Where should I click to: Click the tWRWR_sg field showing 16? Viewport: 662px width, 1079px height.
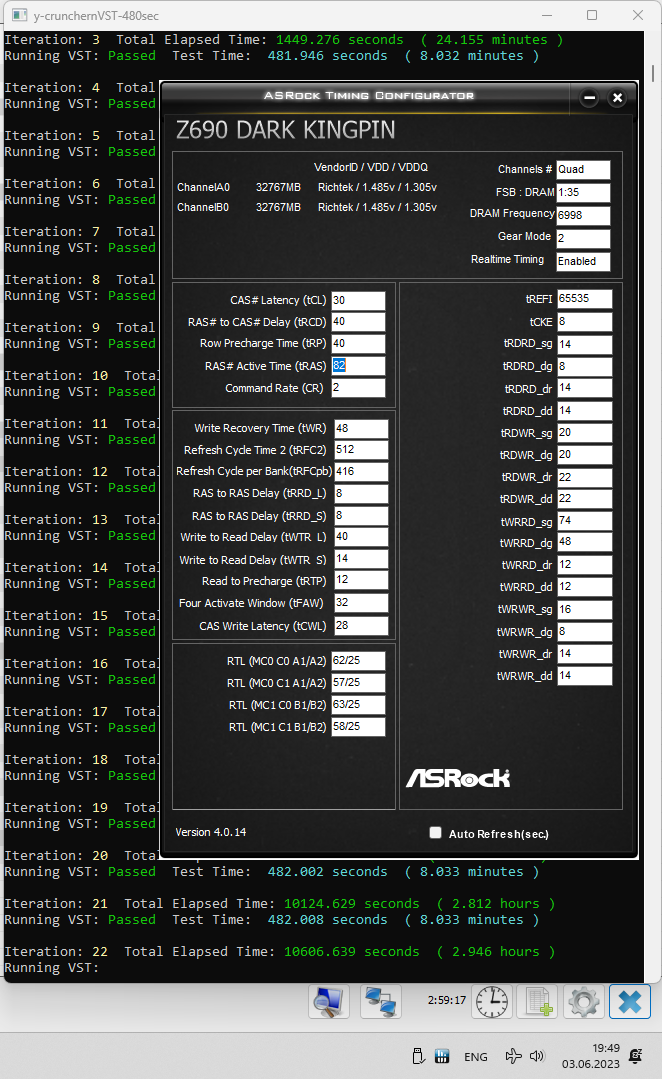pos(584,609)
